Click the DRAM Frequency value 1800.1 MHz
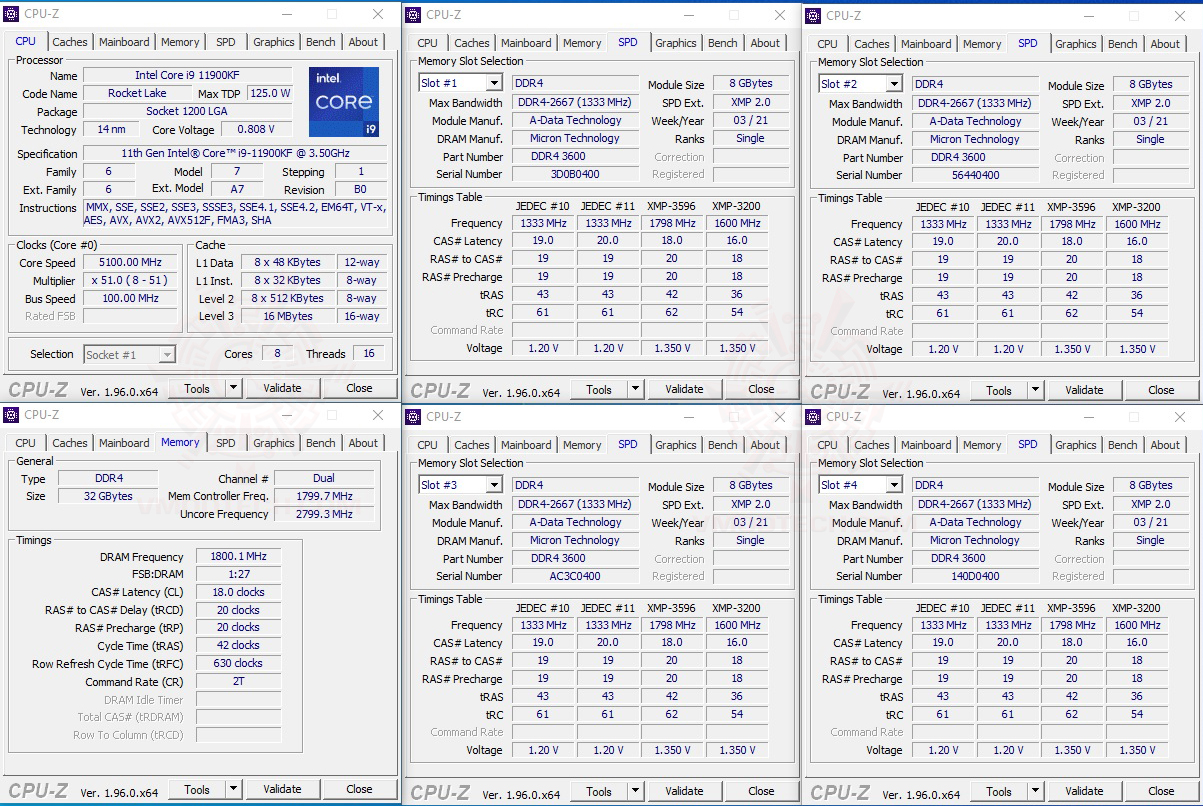Image resolution: width=1203 pixels, height=806 pixels. point(238,557)
